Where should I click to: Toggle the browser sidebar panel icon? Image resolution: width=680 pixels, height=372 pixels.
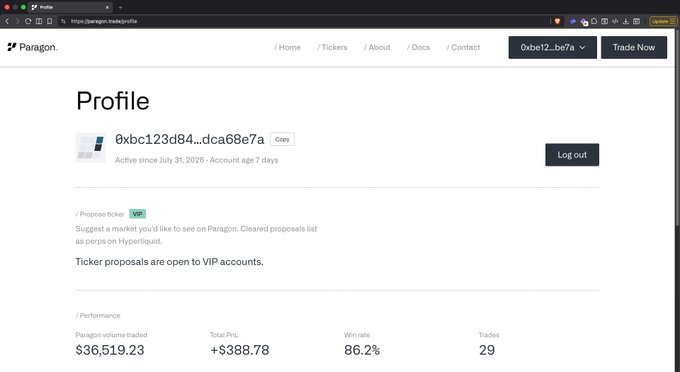pyautogui.click(x=39, y=21)
